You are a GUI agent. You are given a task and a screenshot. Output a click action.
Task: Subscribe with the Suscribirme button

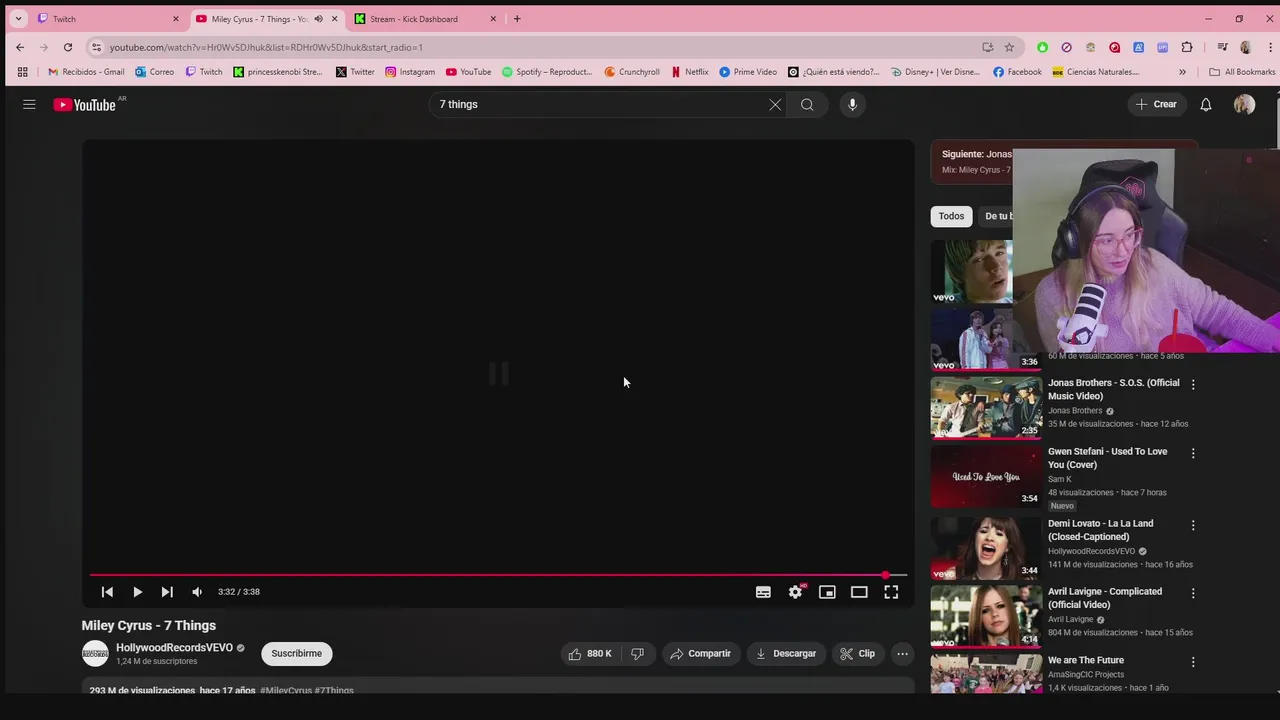point(297,654)
